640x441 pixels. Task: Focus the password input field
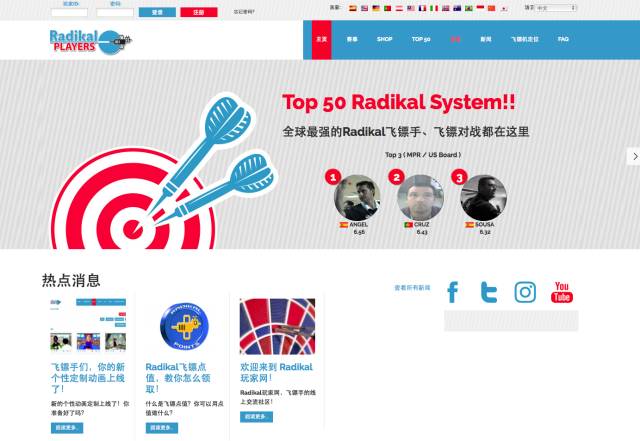(115, 12)
